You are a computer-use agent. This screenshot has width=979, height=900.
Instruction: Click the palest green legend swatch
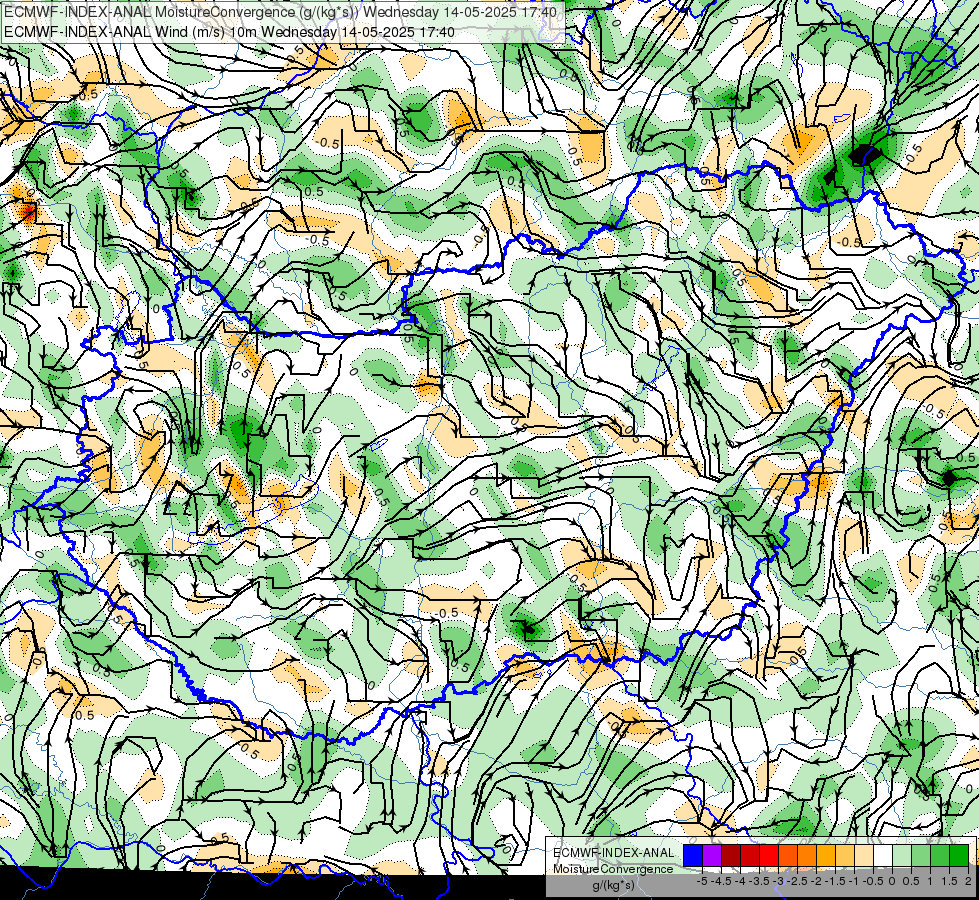[902, 856]
